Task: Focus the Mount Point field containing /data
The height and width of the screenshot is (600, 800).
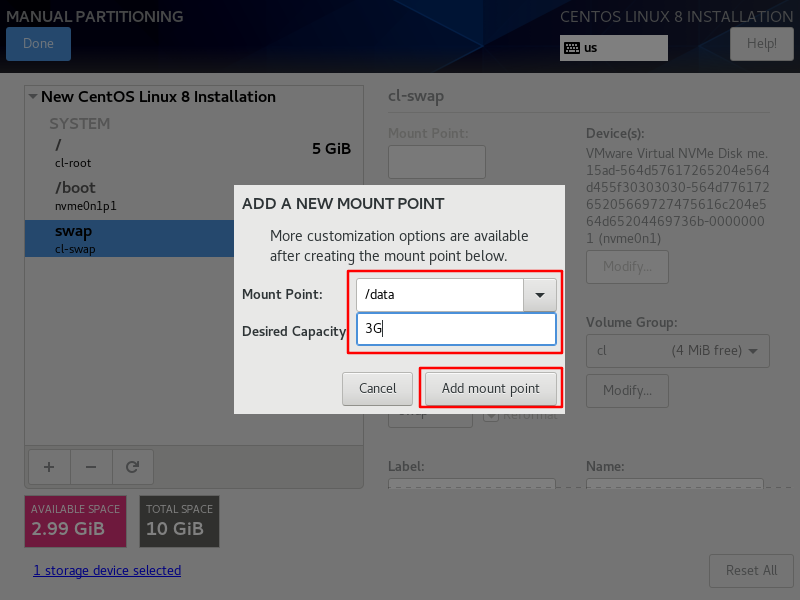Action: (440, 295)
